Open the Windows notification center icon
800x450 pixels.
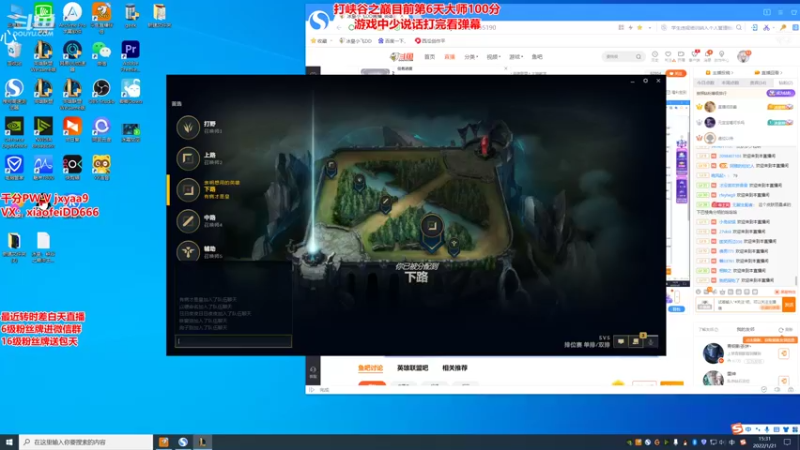click(787, 442)
